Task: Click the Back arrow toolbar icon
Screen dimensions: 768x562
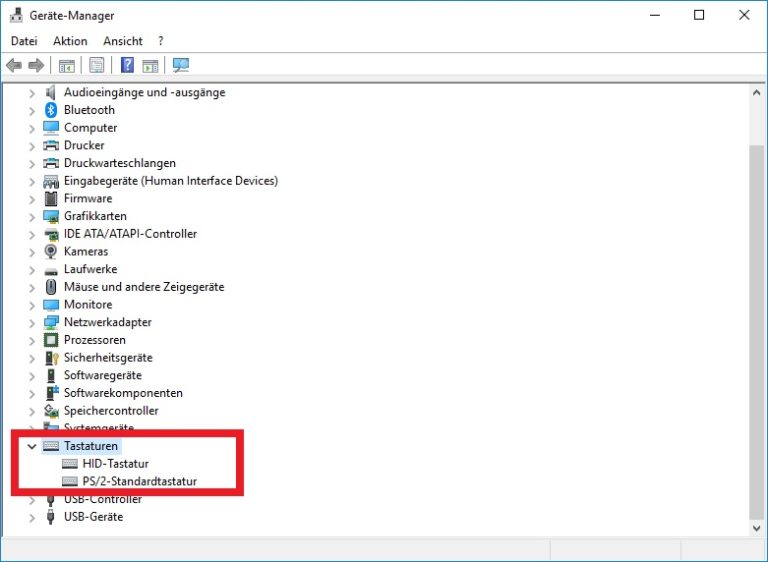Action: click(x=14, y=65)
